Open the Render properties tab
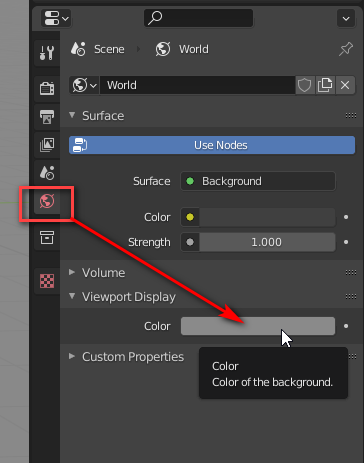Screen dimensions: 364x463 (x=47, y=89)
